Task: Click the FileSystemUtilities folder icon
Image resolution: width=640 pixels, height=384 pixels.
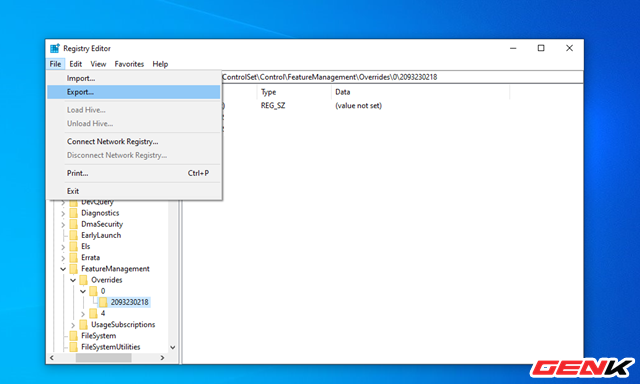Action: click(x=73, y=347)
